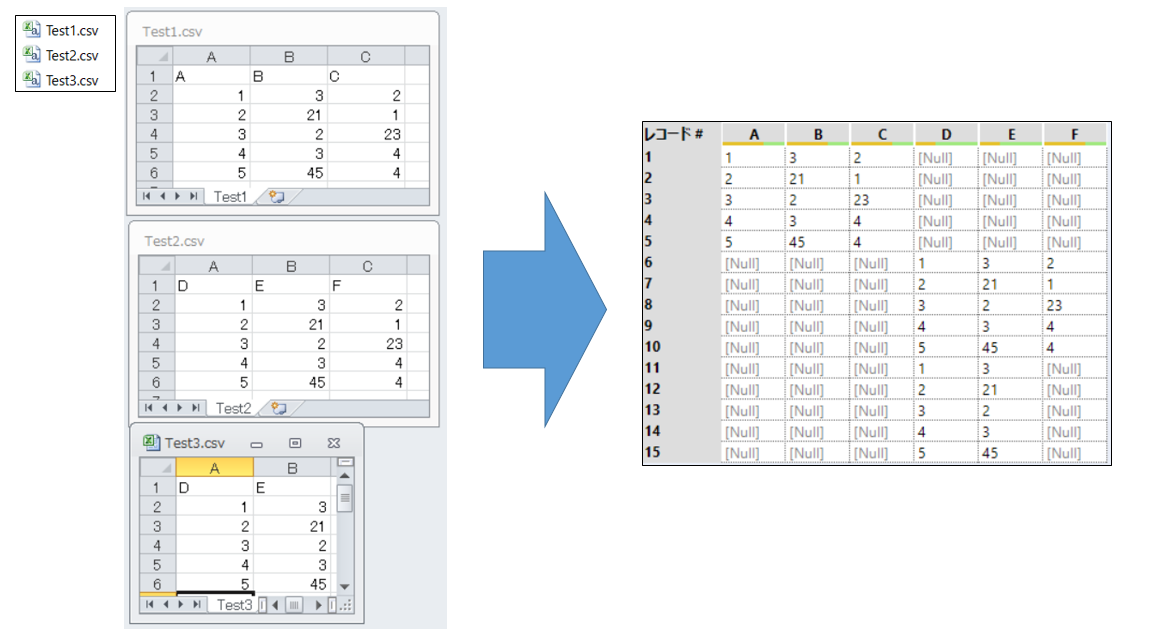Screen dimensions: 1161x641
Task: Click the Excel icon in Test3.csv title bar
Action: [x=151, y=442]
